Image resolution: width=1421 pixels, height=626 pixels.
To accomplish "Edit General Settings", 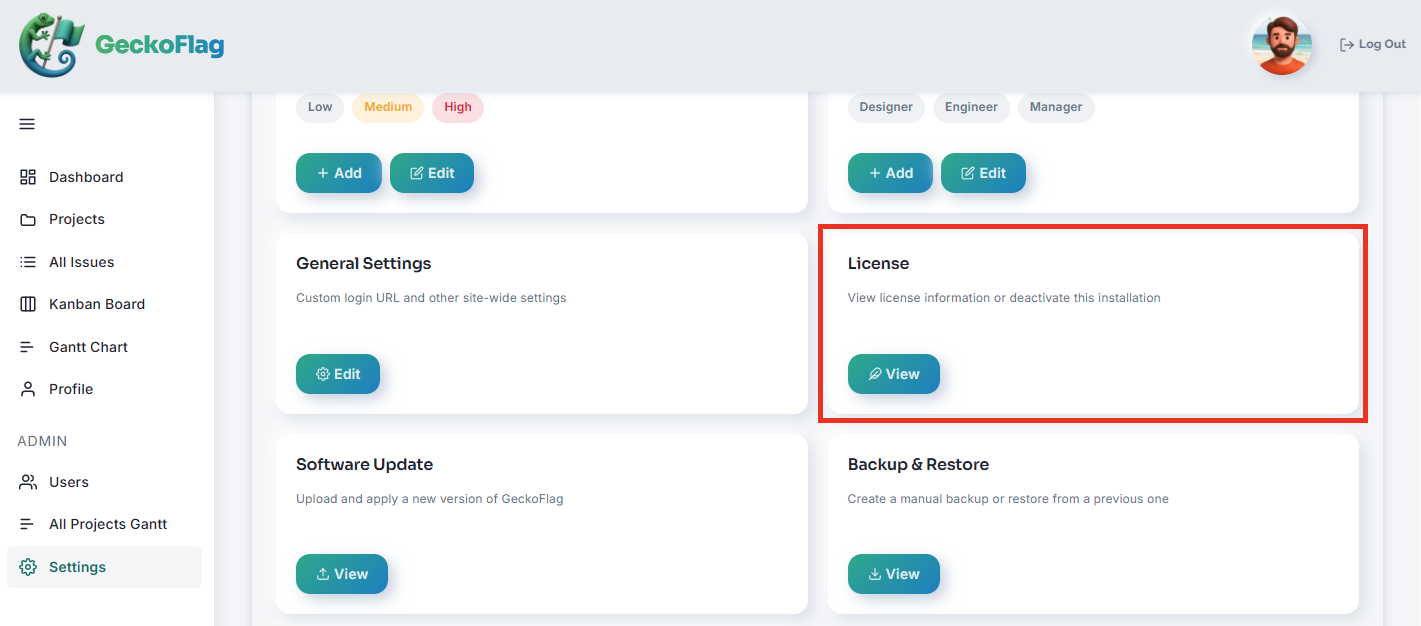I will coord(338,374).
